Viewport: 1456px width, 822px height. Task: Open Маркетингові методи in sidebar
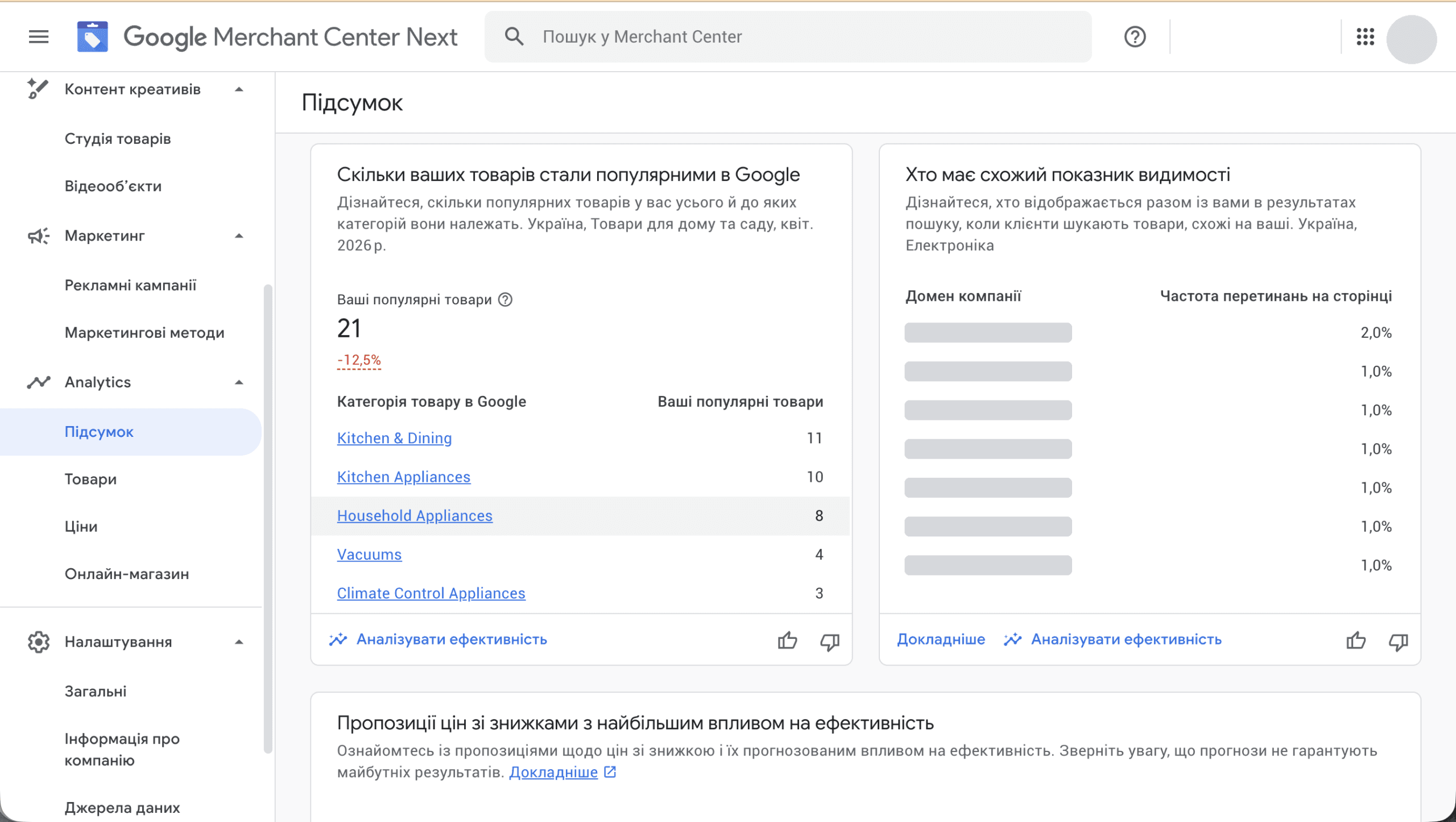(x=144, y=333)
